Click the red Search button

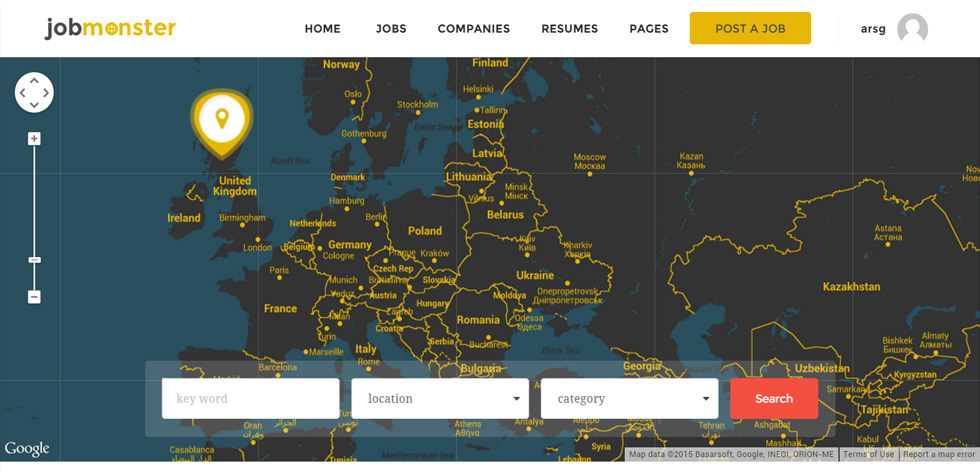click(774, 399)
